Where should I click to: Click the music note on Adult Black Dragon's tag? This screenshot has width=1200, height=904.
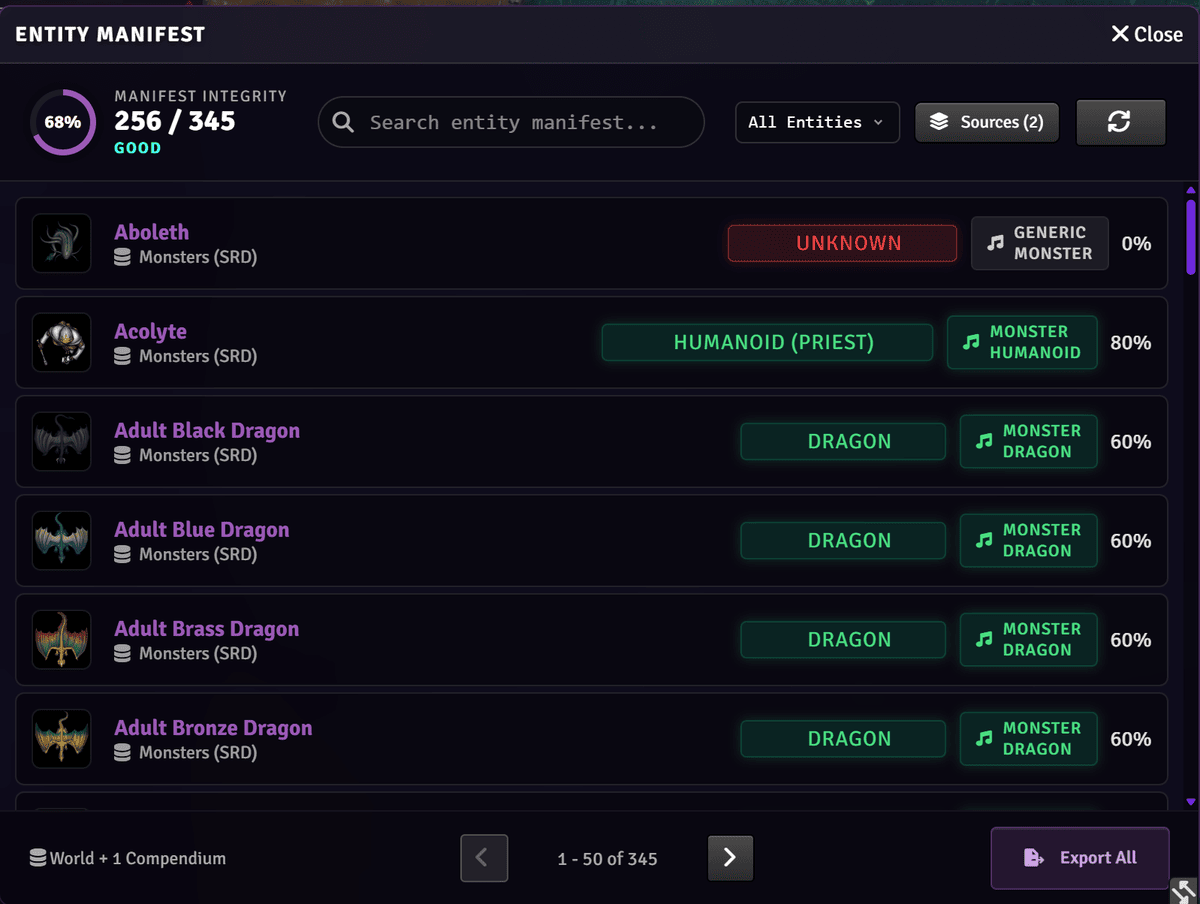pos(984,441)
